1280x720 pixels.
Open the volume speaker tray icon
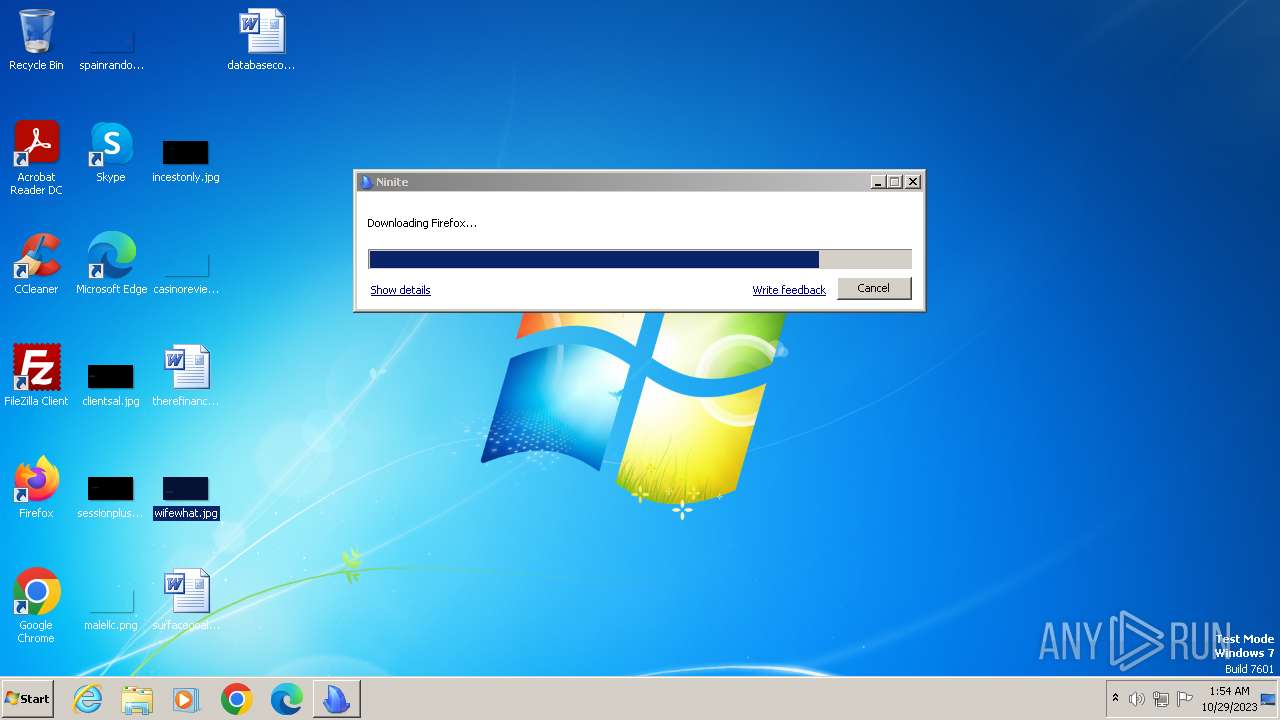1137,699
